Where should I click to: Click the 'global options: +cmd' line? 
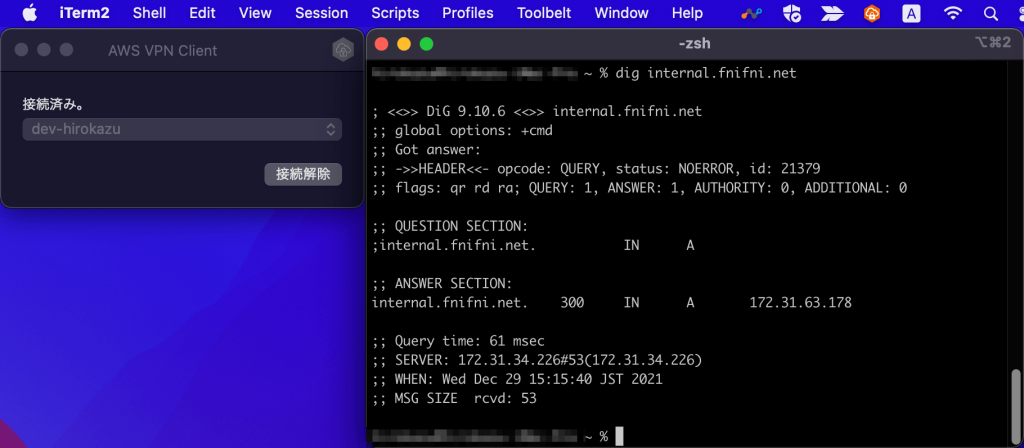pyautogui.click(x=462, y=131)
